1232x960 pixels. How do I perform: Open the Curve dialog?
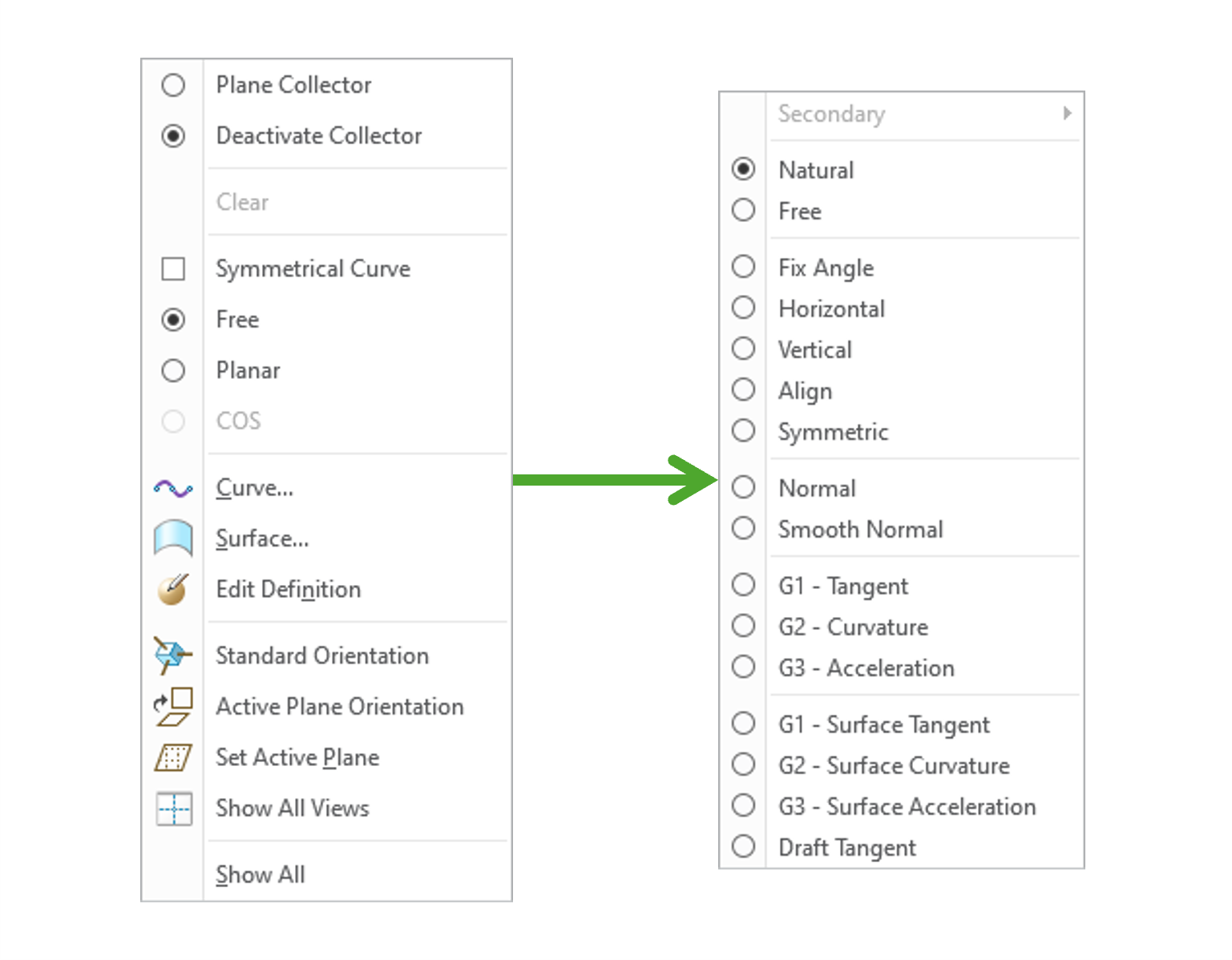[x=254, y=487]
